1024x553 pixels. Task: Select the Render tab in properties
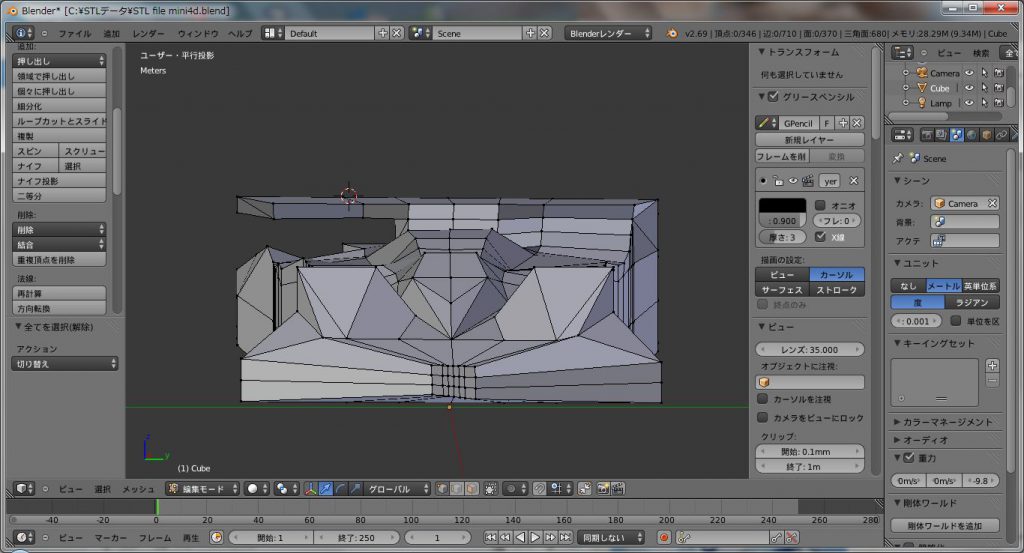coord(926,134)
